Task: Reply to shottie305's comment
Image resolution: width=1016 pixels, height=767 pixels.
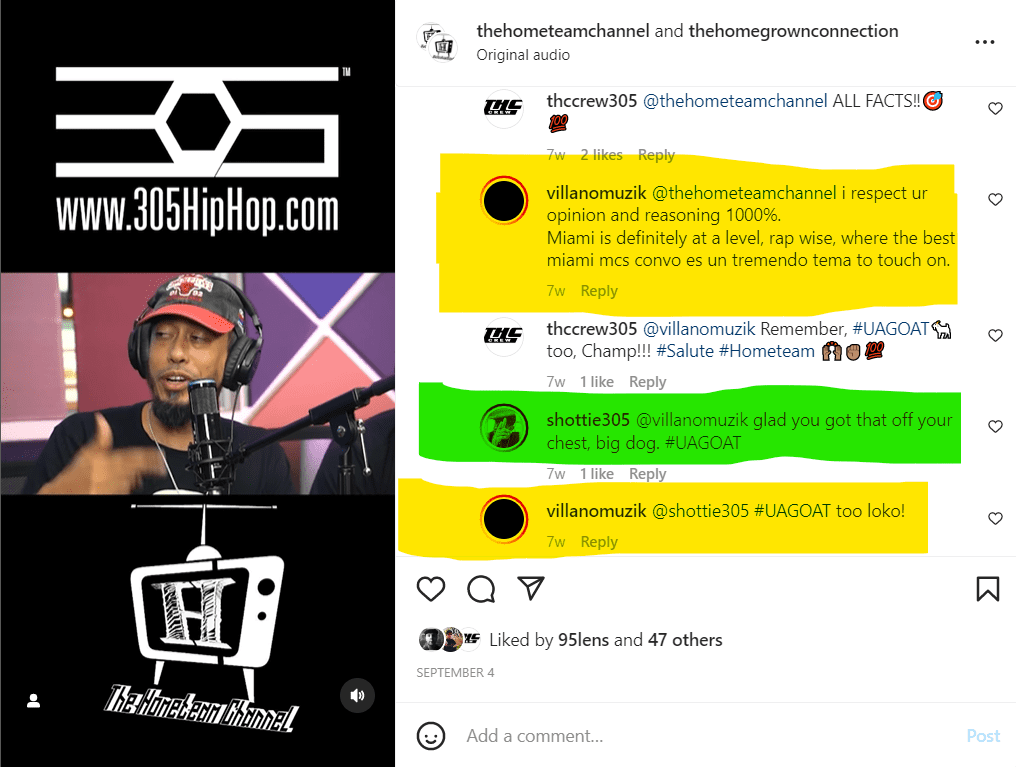Action: point(647,474)
